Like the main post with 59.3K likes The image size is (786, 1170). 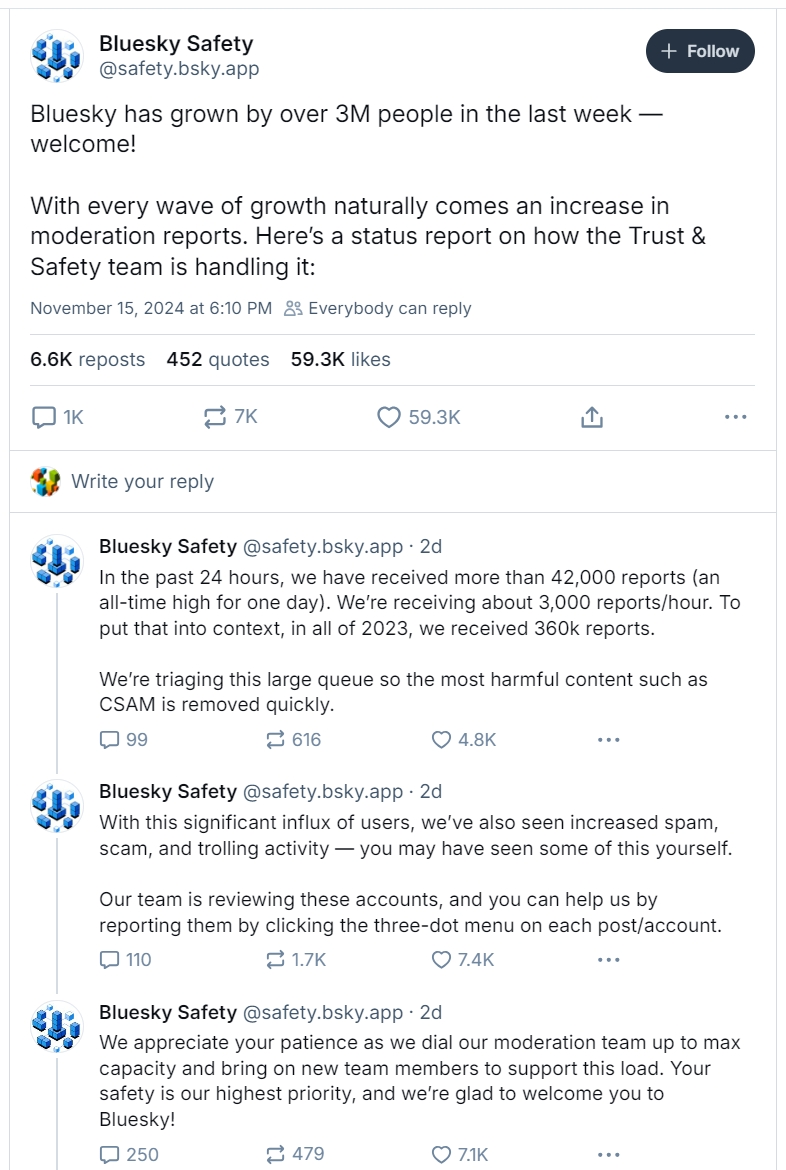pyautogui.click(x=419, y=416)
